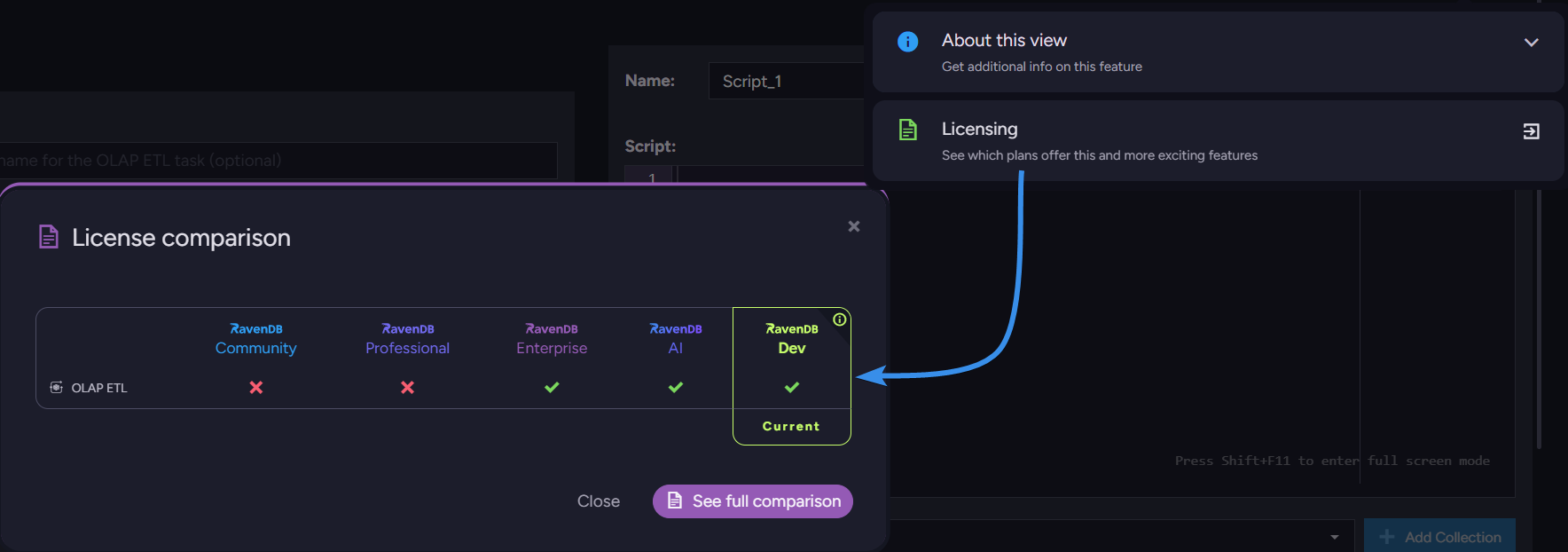Click the OLAP ETL feature icon

tap(57, 388)
